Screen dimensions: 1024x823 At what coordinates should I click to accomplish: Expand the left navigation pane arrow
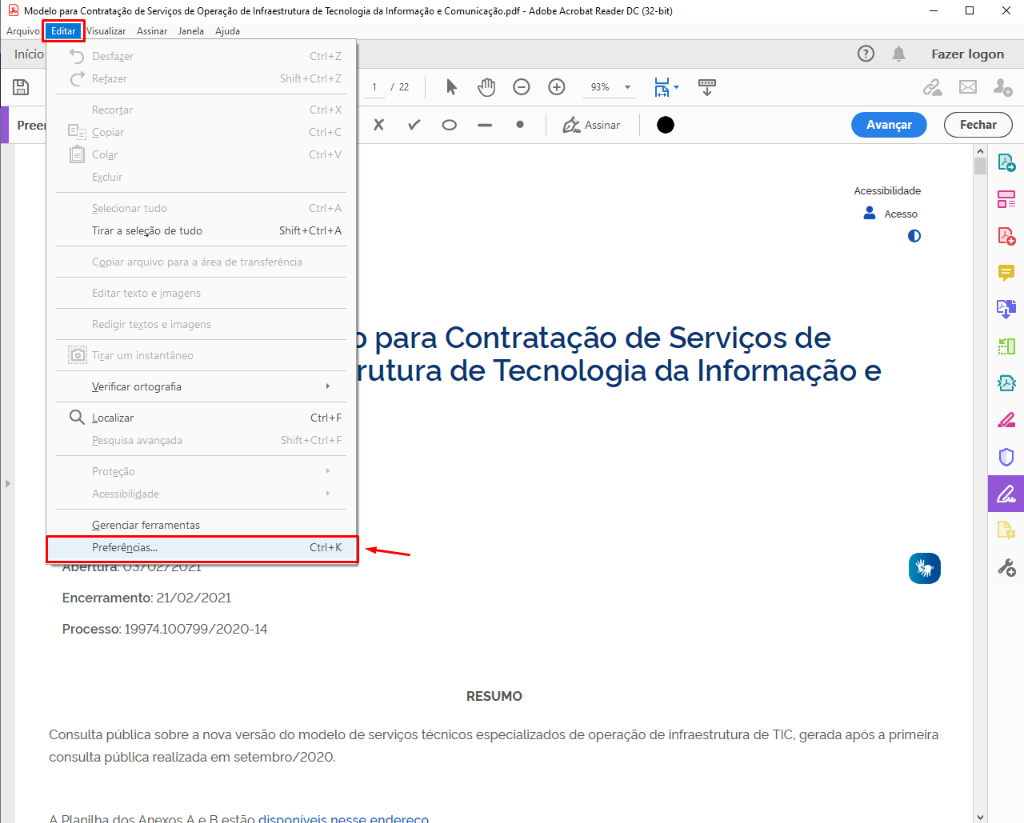7,484
